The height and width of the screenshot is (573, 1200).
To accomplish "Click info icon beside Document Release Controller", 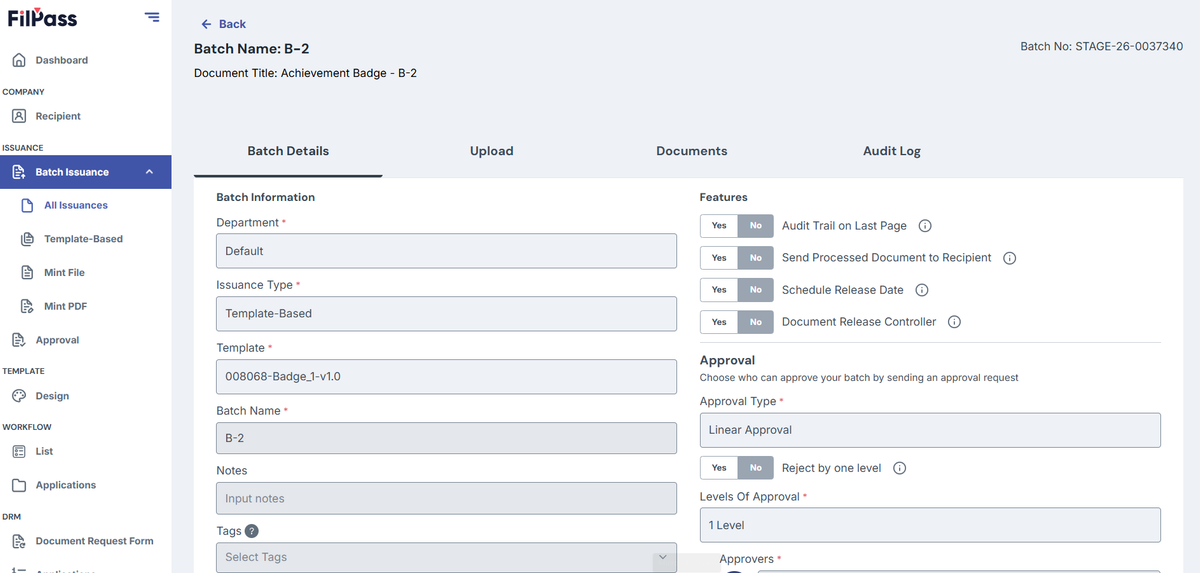I will [x=955, y=322].
